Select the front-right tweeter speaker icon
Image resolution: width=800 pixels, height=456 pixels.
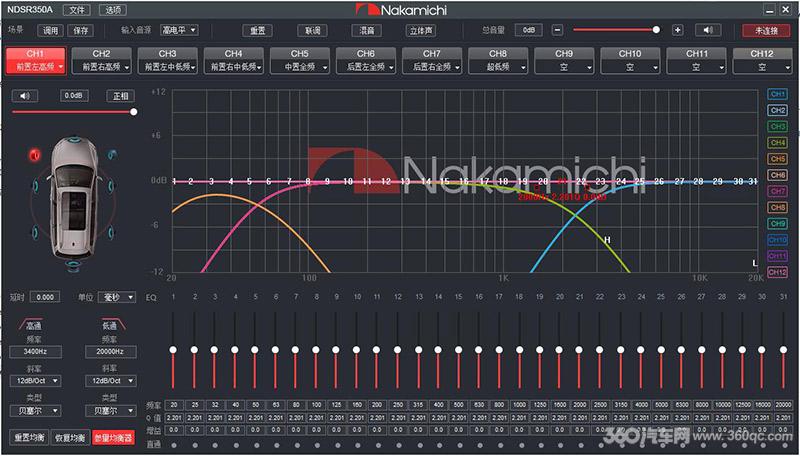coord(111,154)
